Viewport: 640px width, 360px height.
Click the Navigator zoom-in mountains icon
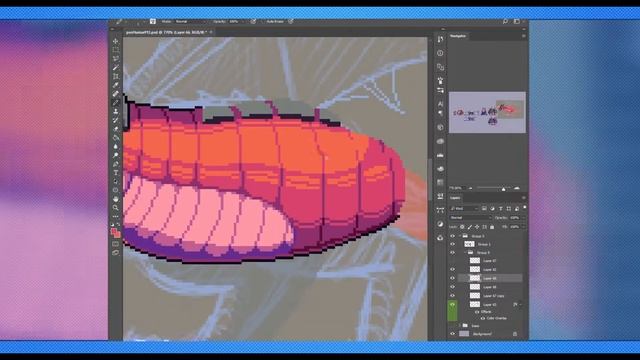(517, 188)
